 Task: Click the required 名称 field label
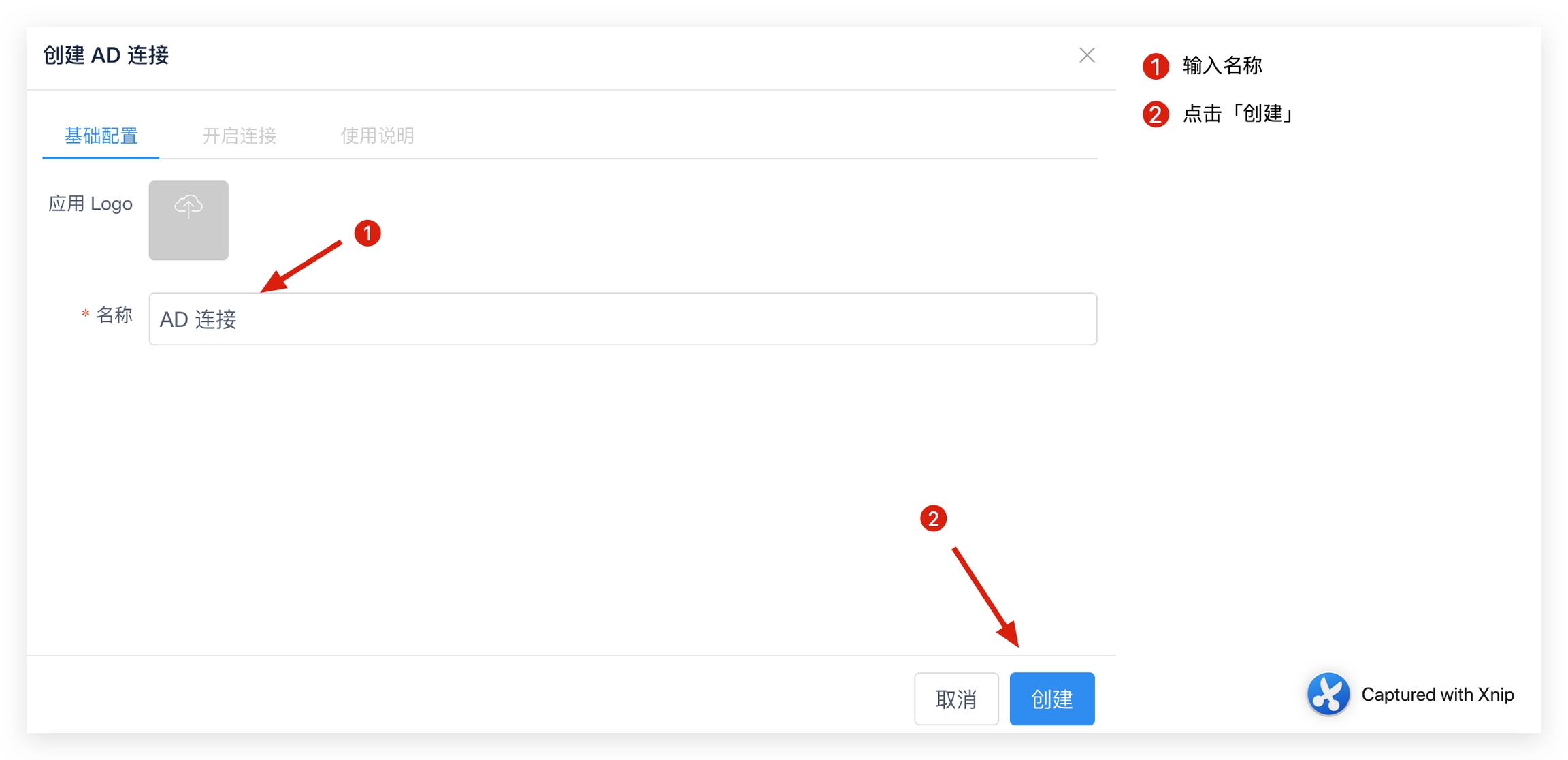pyautogui.click(x=113, y=315)
